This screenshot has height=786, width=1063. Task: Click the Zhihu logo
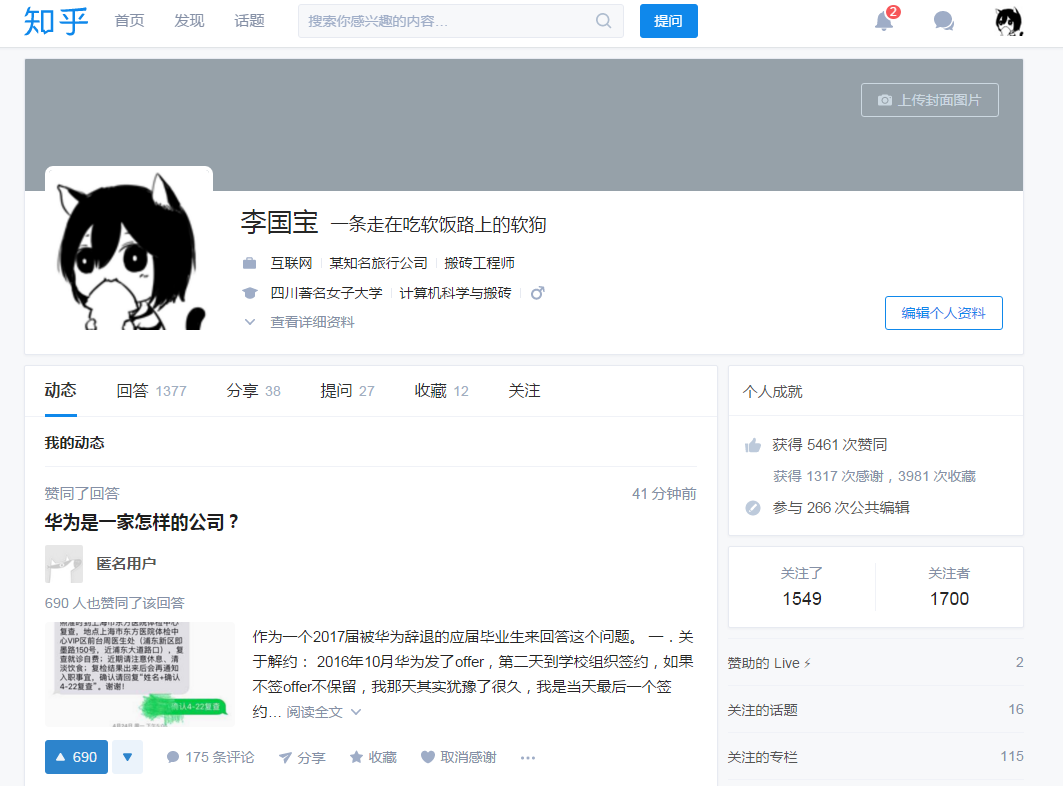(x=56, y=21)
